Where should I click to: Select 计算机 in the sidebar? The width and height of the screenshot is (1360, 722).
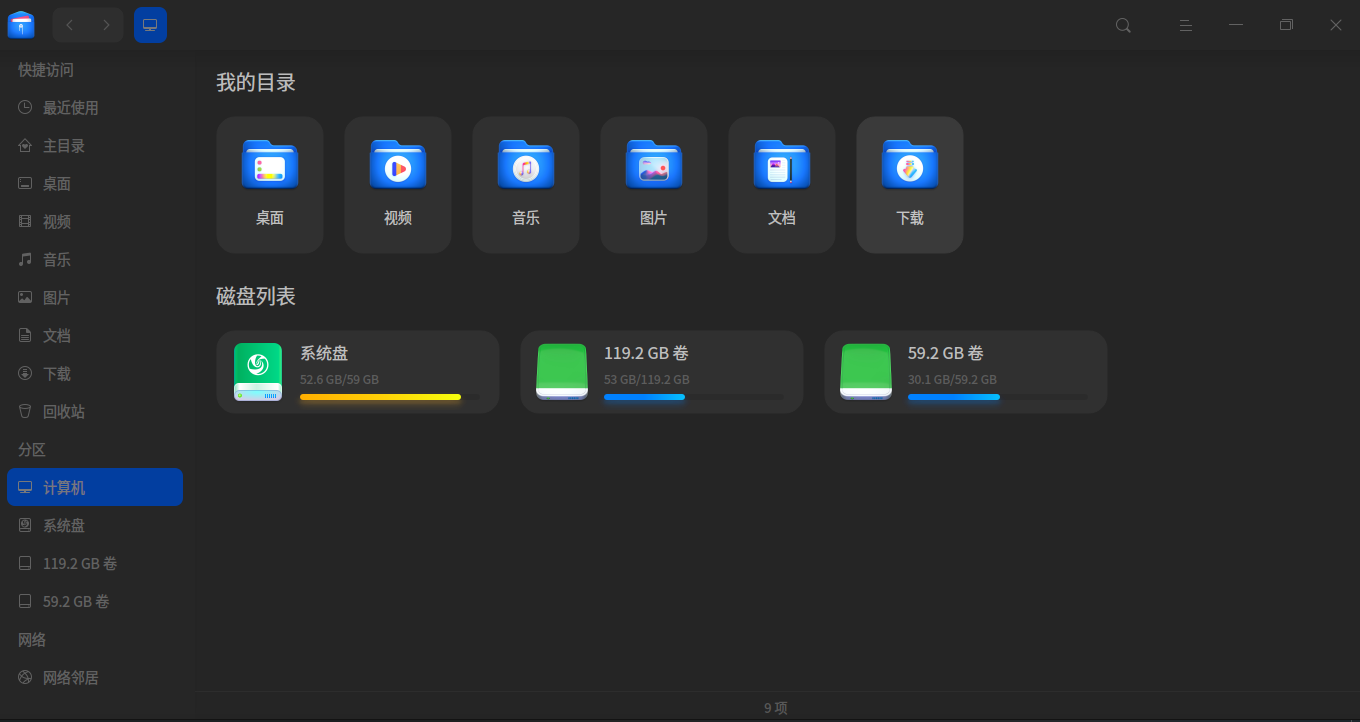coord(95,487)
